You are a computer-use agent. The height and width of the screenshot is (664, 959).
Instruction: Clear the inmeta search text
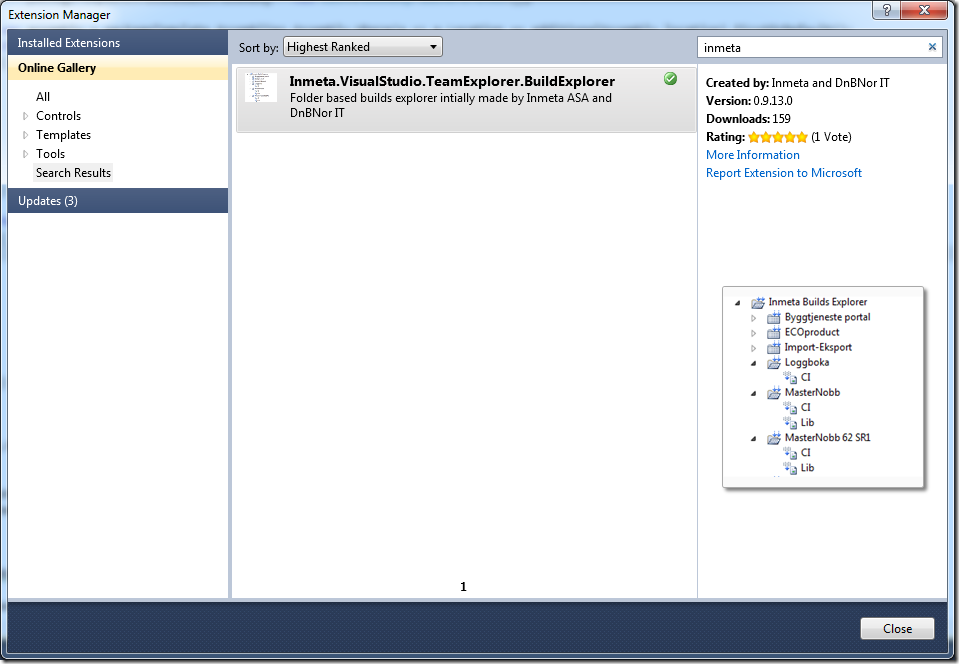(932, 47)
